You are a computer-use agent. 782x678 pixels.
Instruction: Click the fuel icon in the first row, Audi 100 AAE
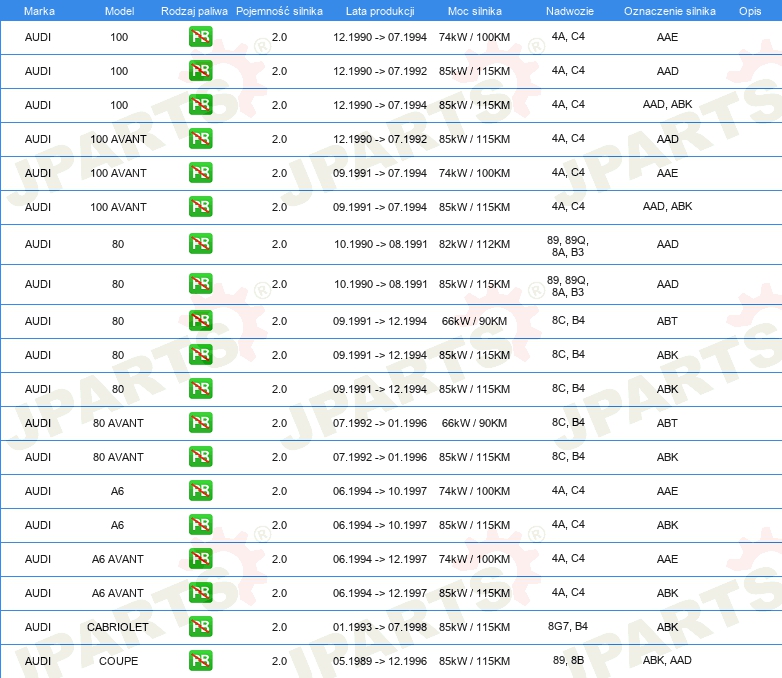200,37
